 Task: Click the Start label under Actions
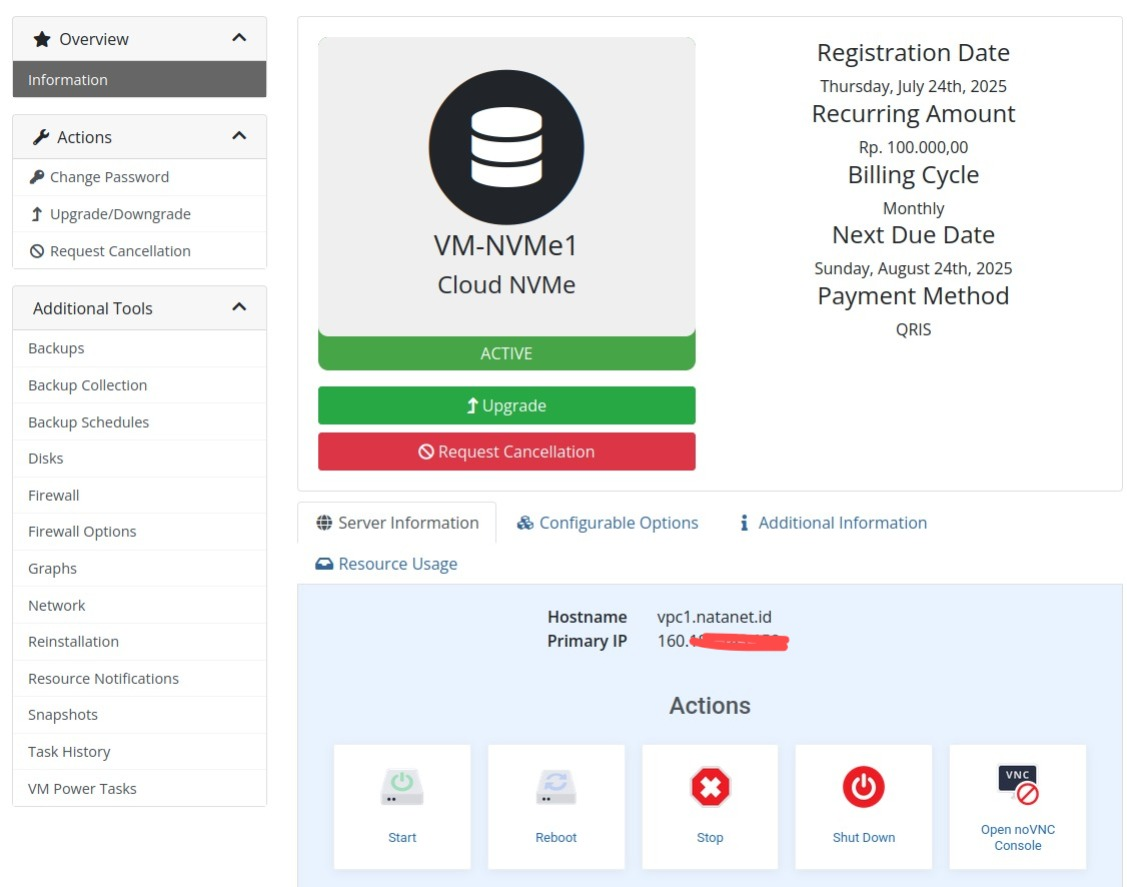(x=402, y=837)
